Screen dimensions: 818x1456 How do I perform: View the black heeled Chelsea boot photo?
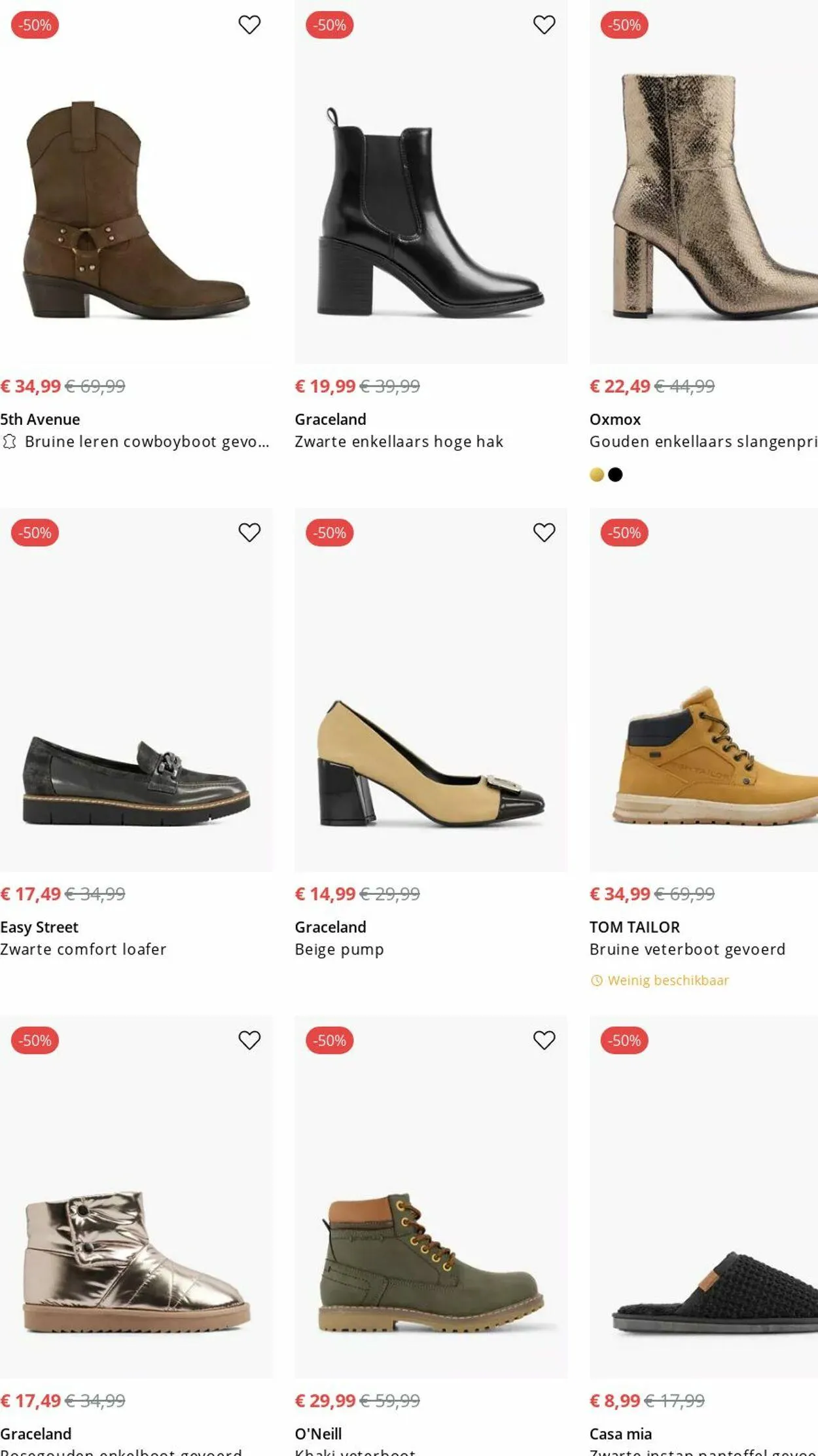pyautogui.click(x=431, y=209)
